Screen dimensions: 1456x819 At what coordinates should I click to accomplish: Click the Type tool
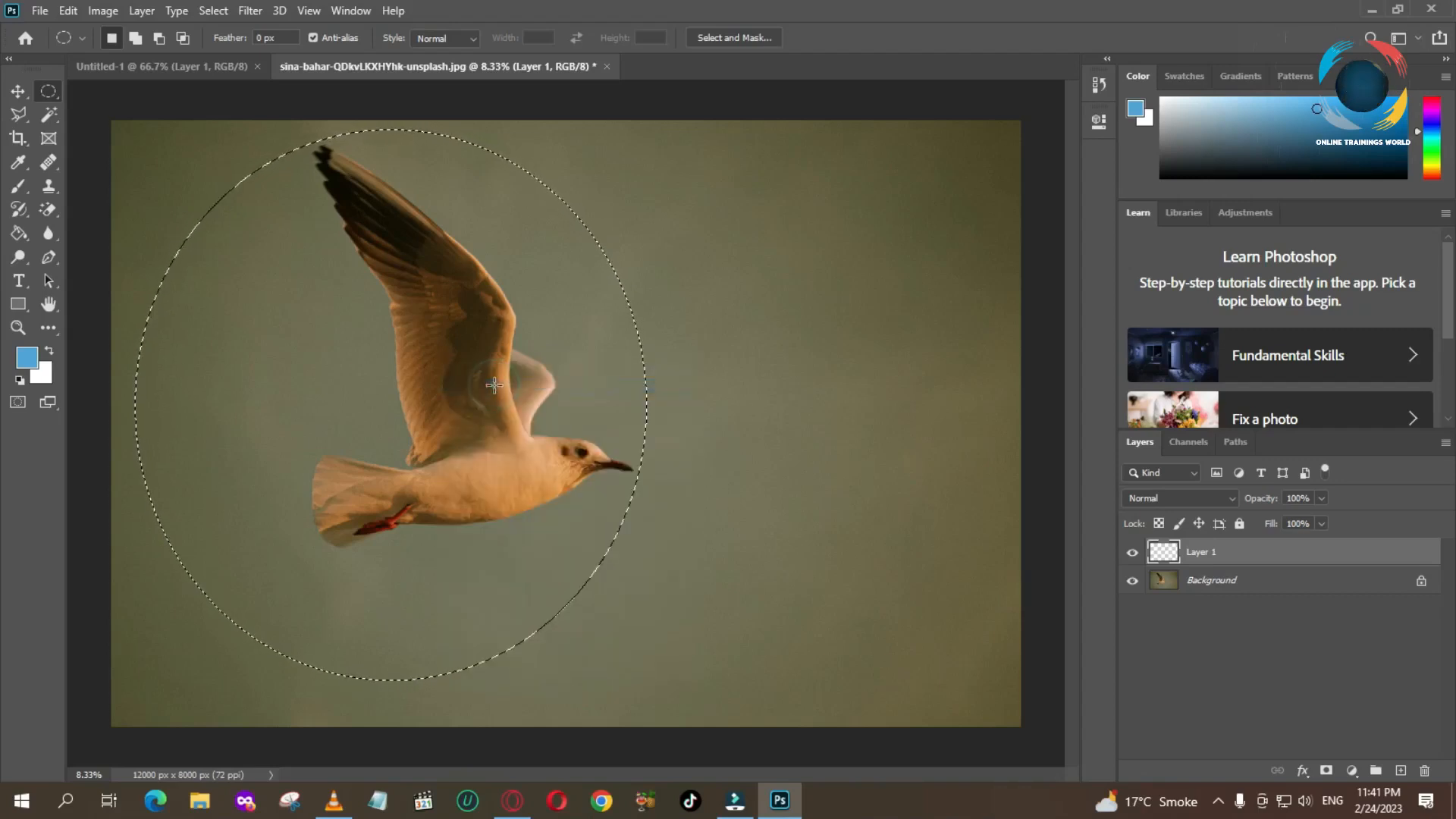pyautogui.click(x=18, y=281)
